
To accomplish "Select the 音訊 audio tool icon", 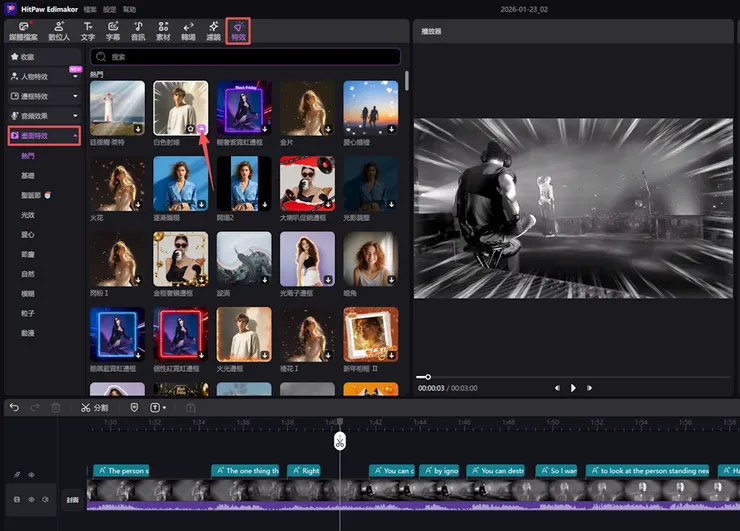I will 138,30.
